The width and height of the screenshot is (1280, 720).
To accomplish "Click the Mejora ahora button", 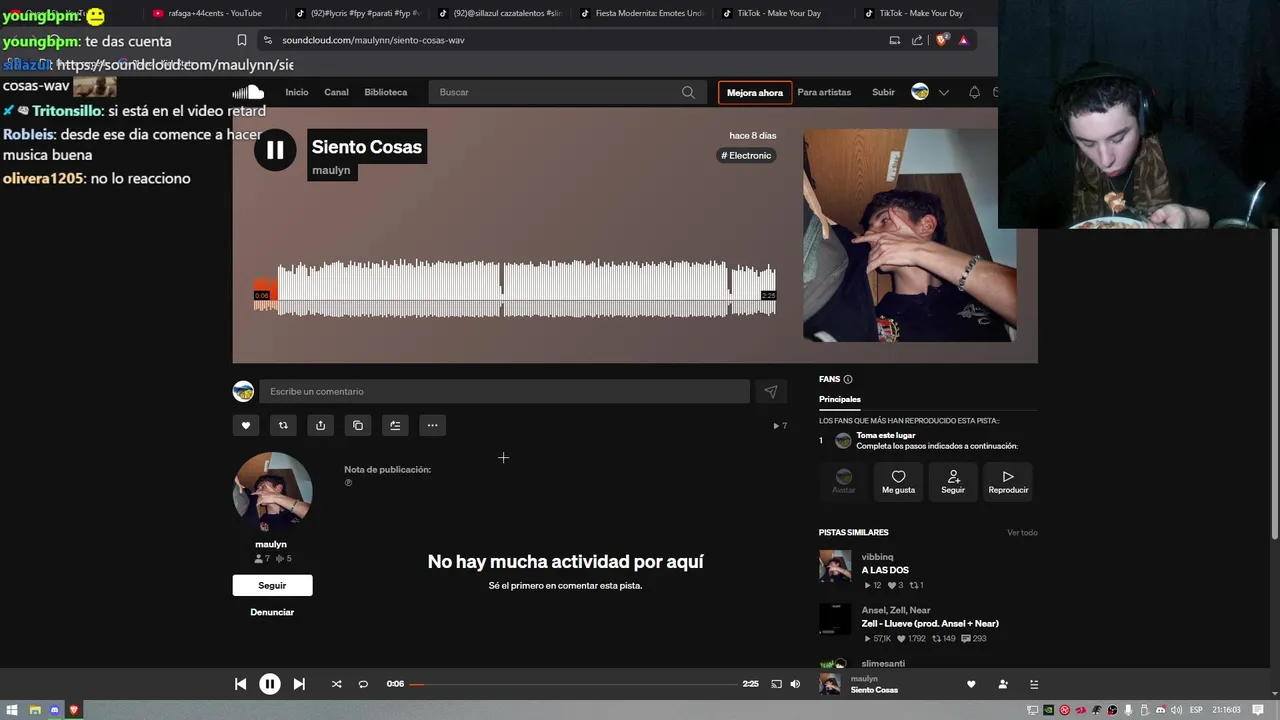I will pos(755,93).
